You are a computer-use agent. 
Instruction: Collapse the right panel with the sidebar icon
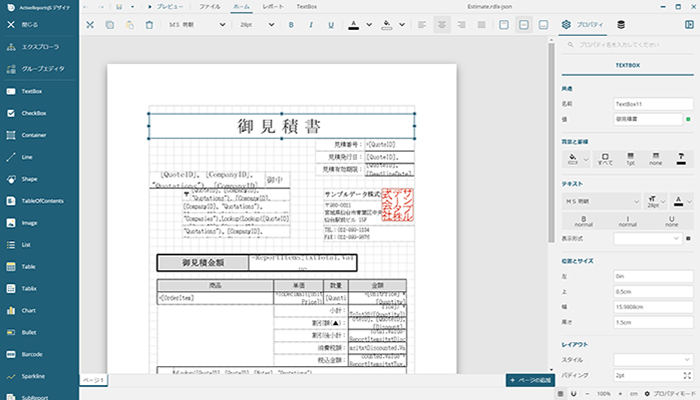[689, 25]
